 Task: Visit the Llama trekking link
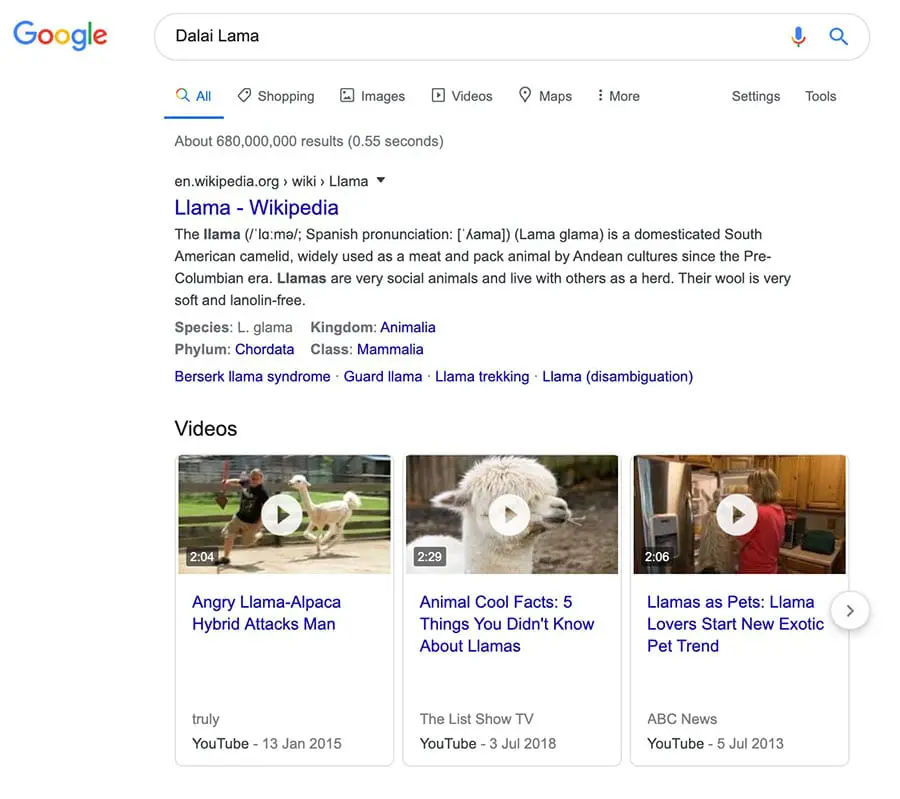coord(482,377)
